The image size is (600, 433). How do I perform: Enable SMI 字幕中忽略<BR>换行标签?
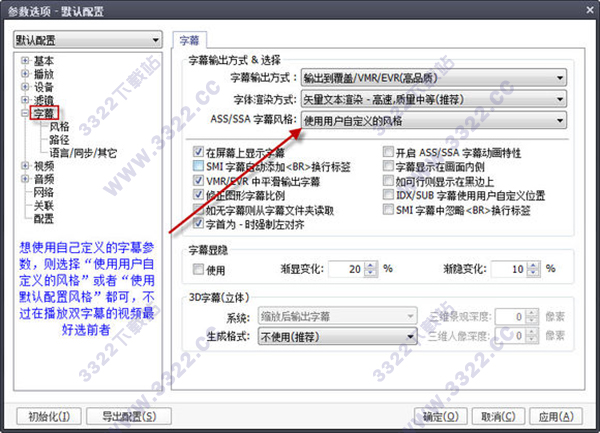(388, 209)
